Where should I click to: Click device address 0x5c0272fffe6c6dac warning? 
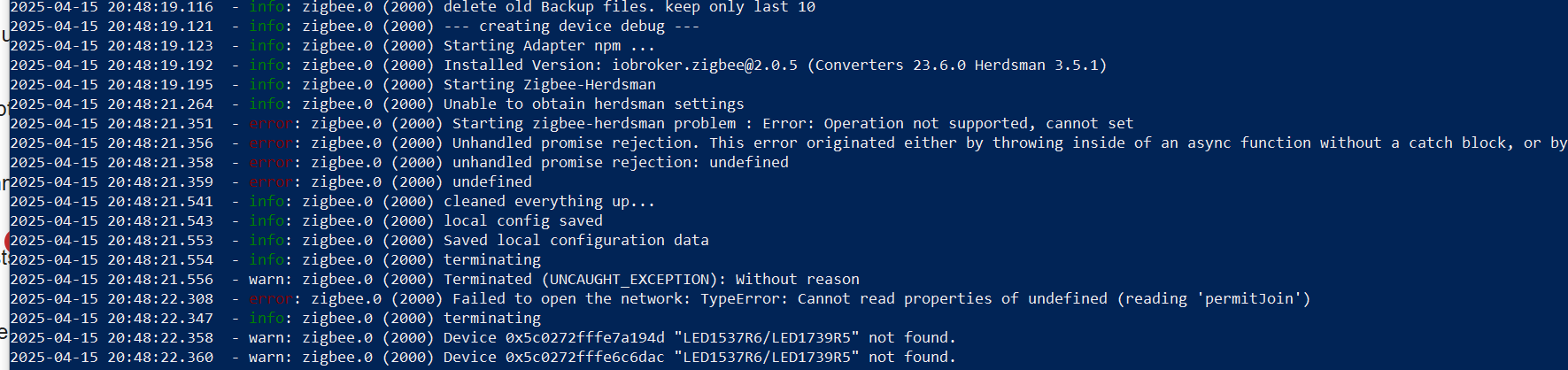click(x=584, y=358)
